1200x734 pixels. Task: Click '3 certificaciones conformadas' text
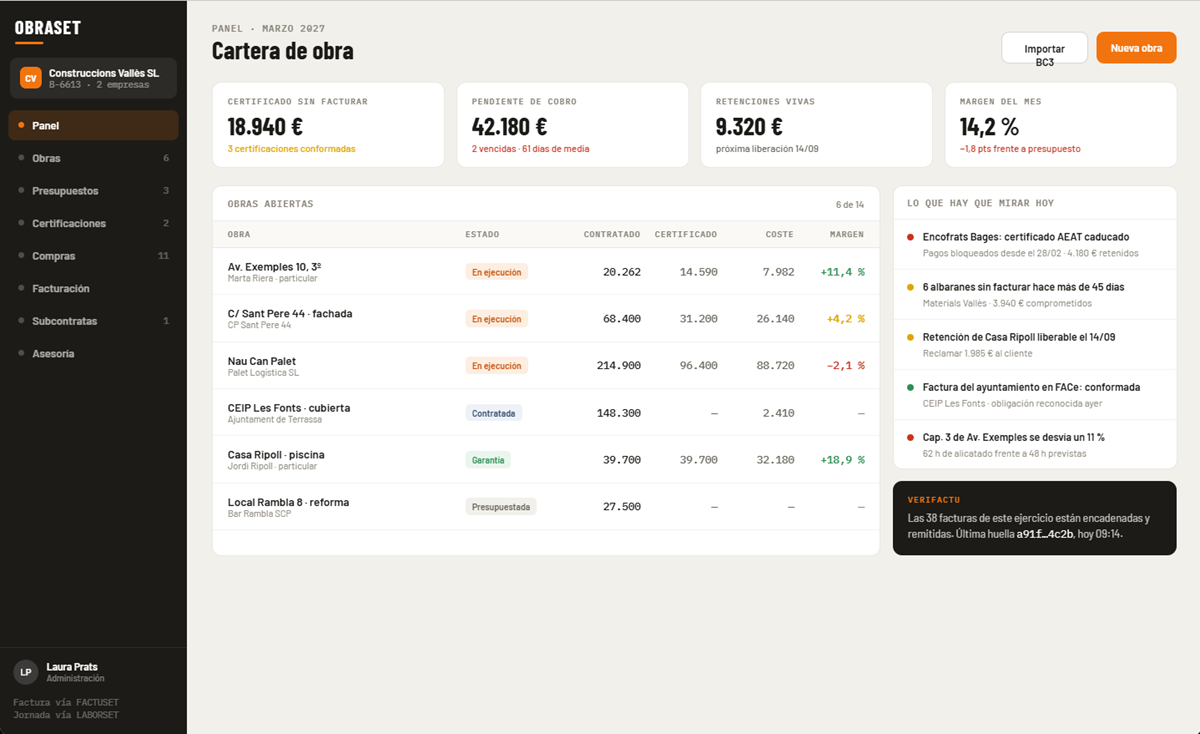click(291, 149)
